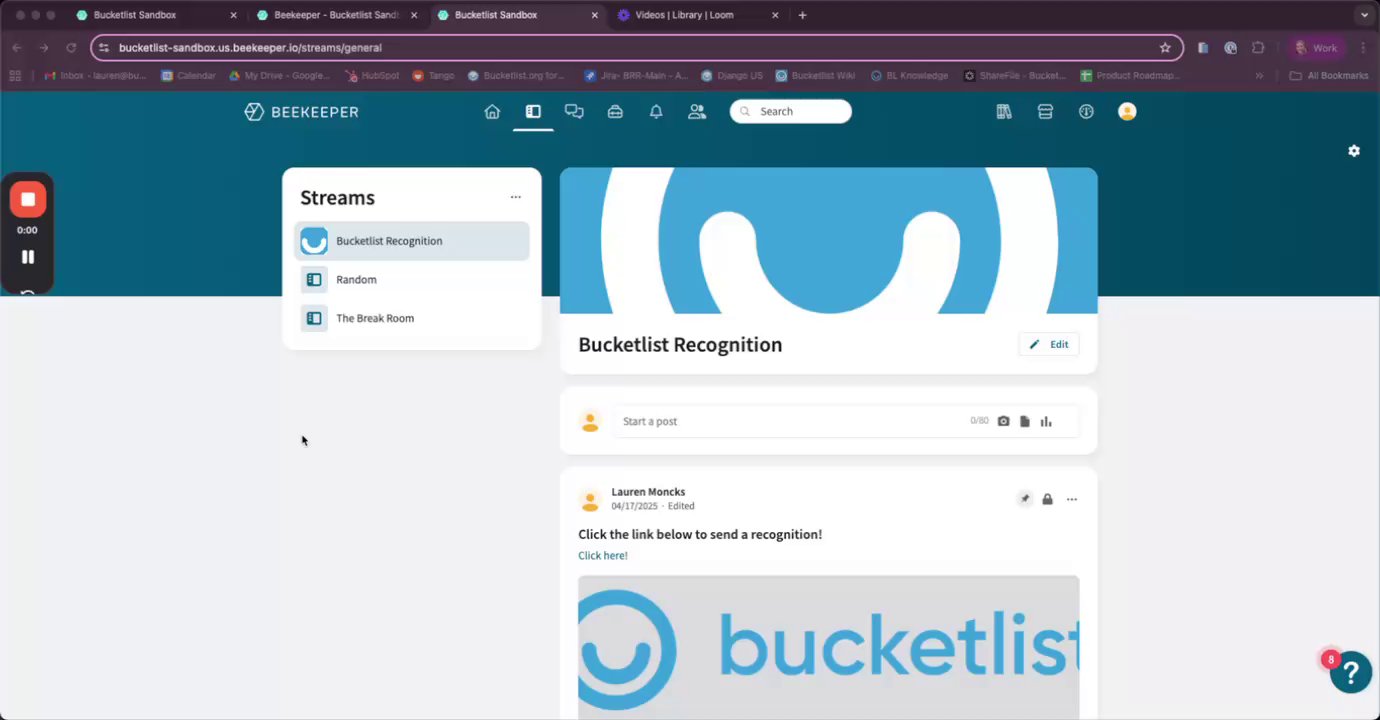Expand the tab search chevron
The height and width of the screenshot is (720, 1380).
pyautogui.click(x=1364, y=15)
